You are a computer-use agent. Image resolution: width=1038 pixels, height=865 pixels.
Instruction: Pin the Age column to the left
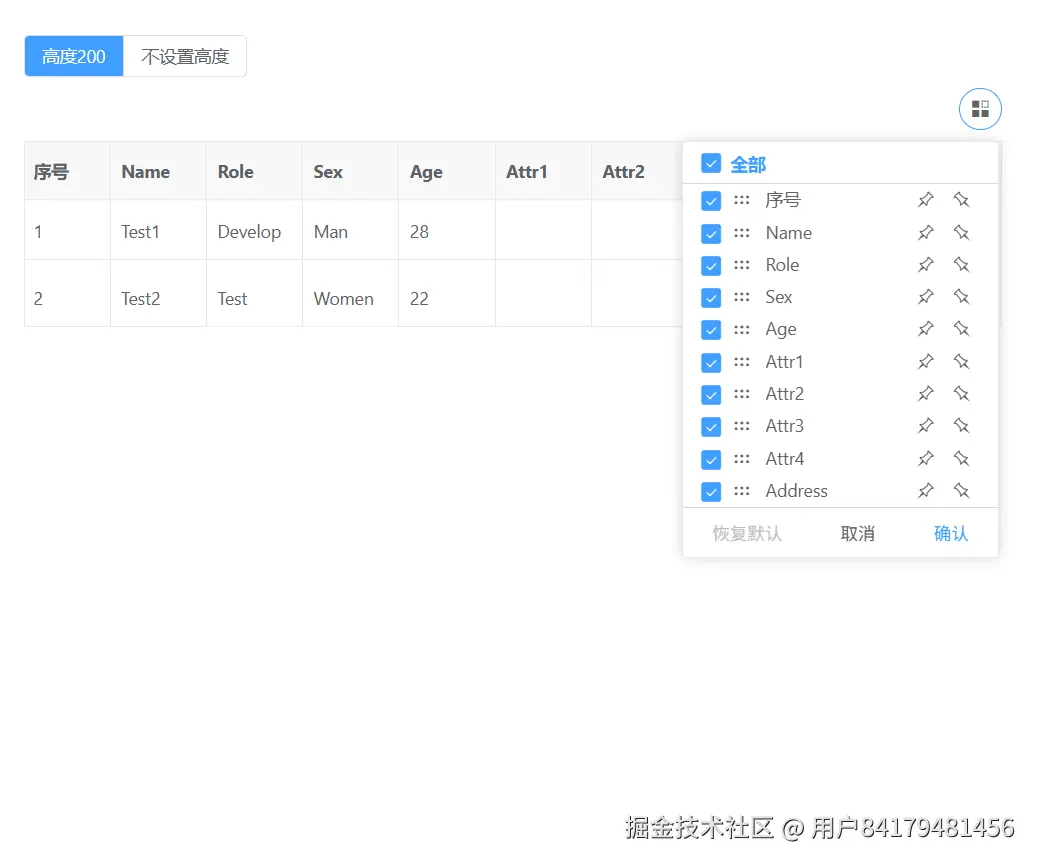click(x=926, y=329)
